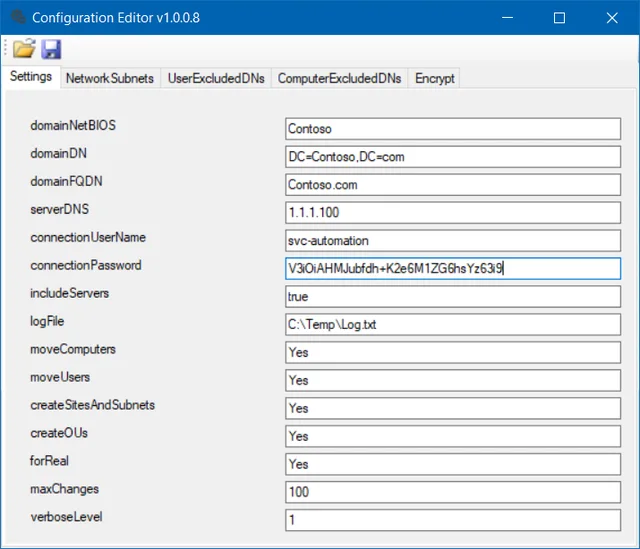
Task: Click the verboseLevel label
Action: [x=67, y=517]
